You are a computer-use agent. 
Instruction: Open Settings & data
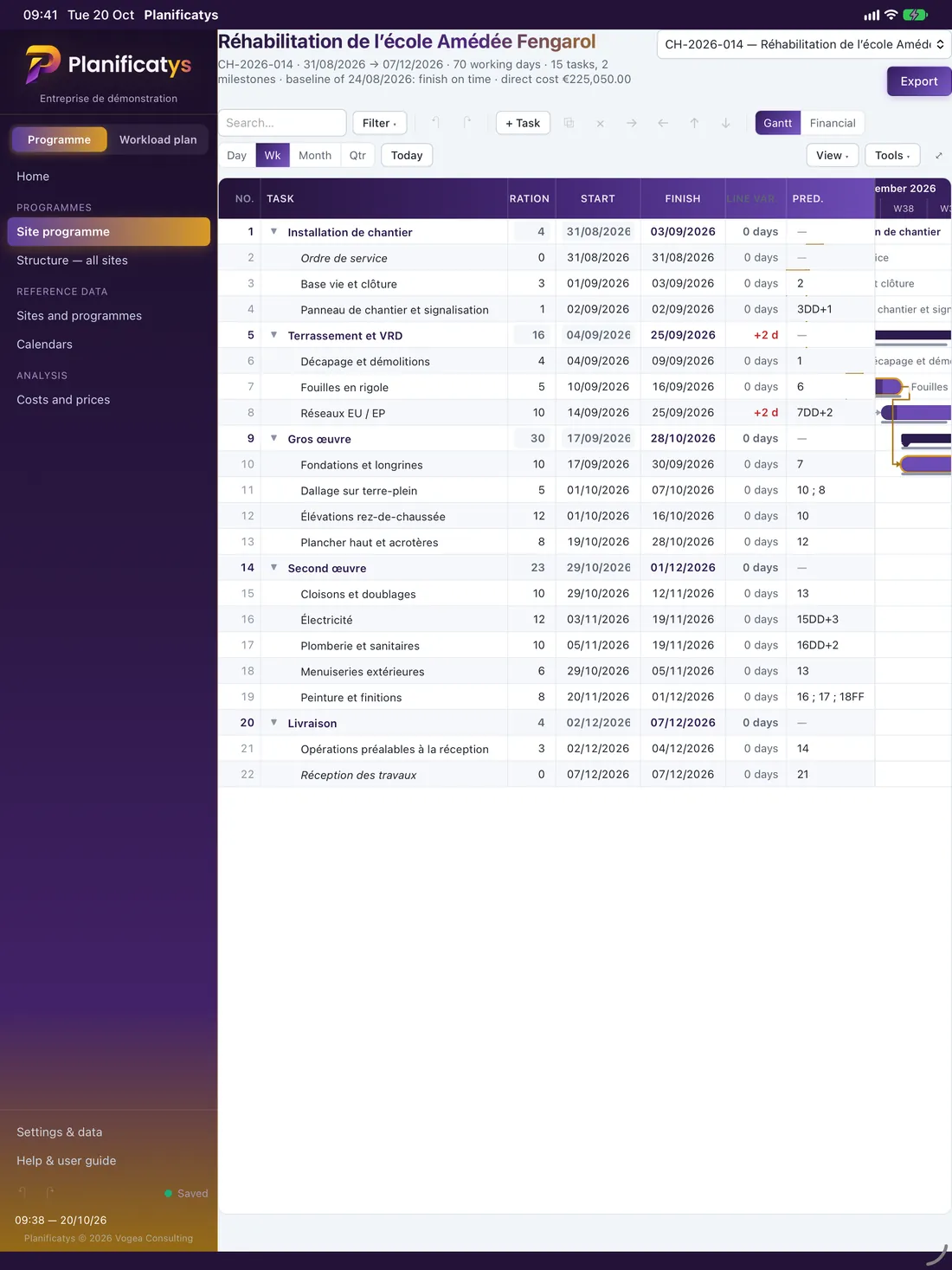pos(108,1132)
